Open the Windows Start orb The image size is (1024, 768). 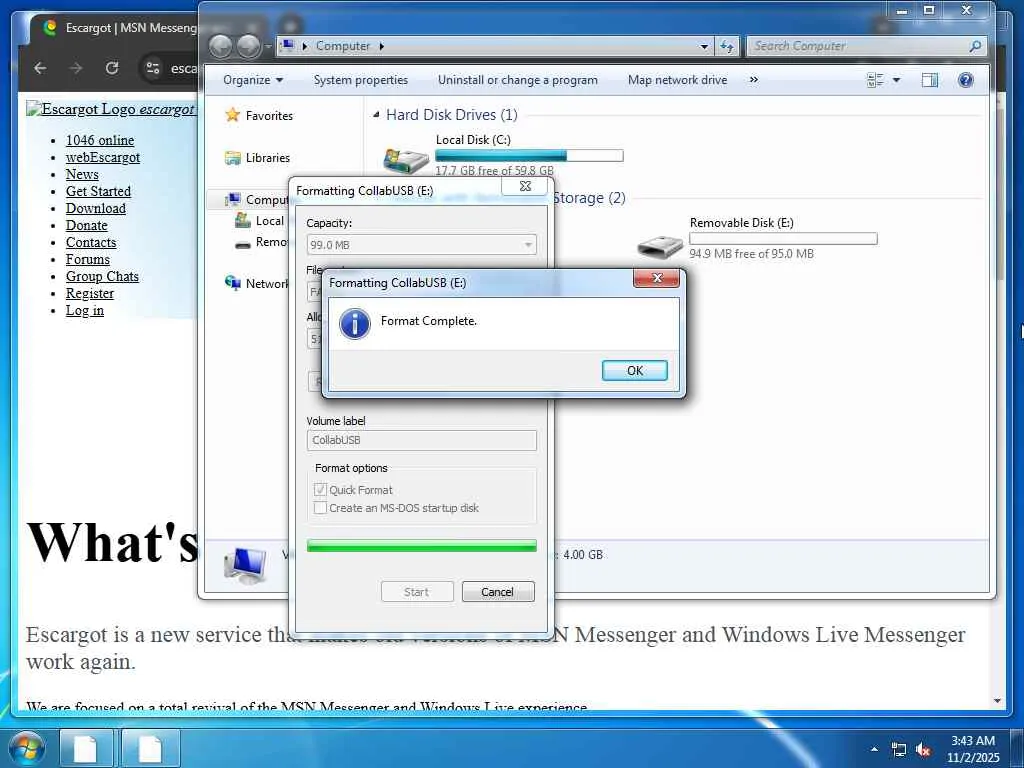point(26,748)
